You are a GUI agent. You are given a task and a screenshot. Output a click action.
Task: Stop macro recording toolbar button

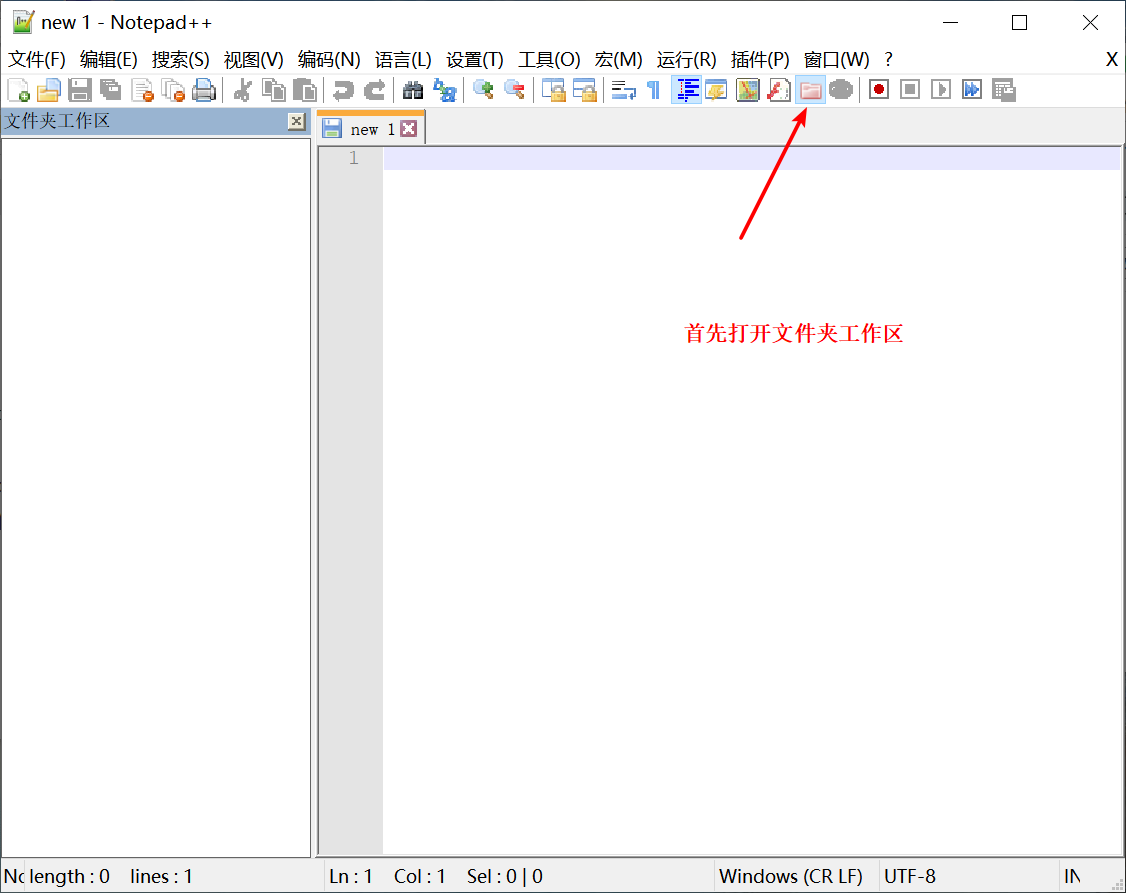point(910,90)
